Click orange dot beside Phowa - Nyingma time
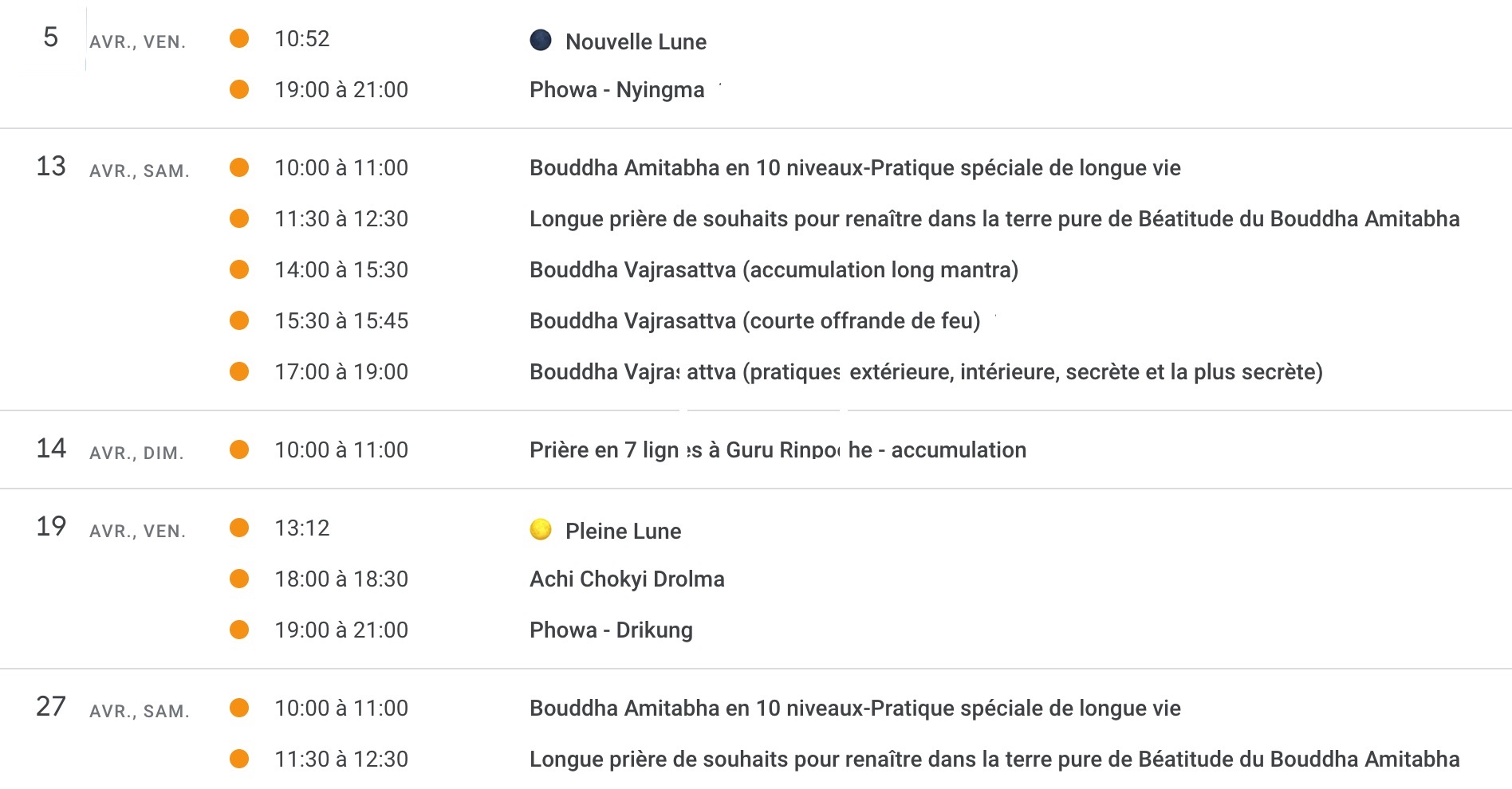The image size is (1512, 789). coord(239,89)
